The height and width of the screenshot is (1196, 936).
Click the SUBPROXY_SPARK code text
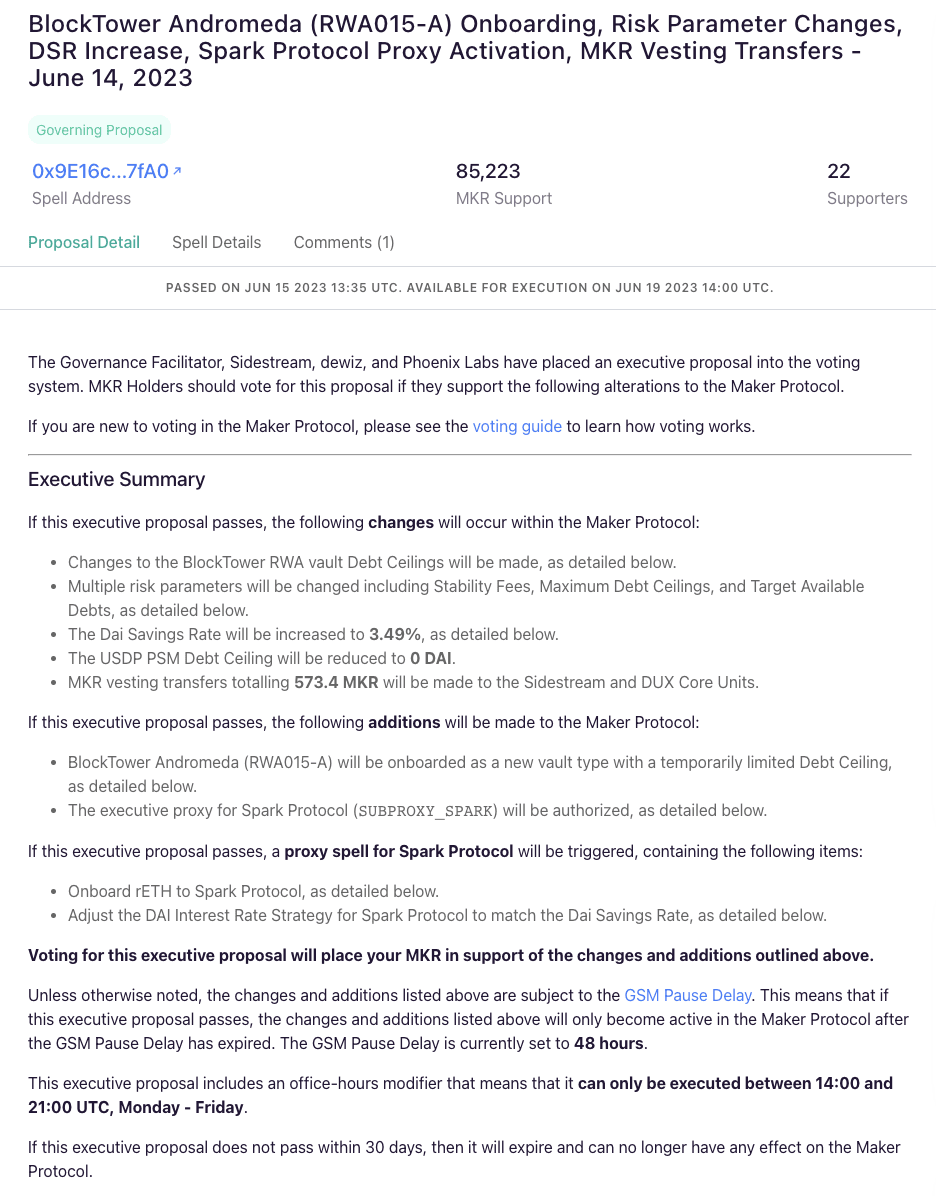[x=426, y=811]
